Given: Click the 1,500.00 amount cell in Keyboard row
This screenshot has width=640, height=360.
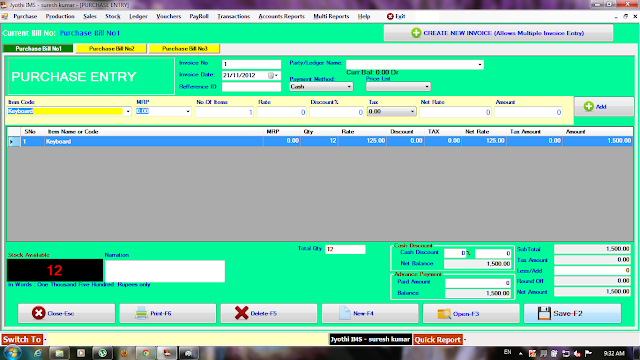Looking at the screenshot, I should pyautogui.click(x=598, y=141).
